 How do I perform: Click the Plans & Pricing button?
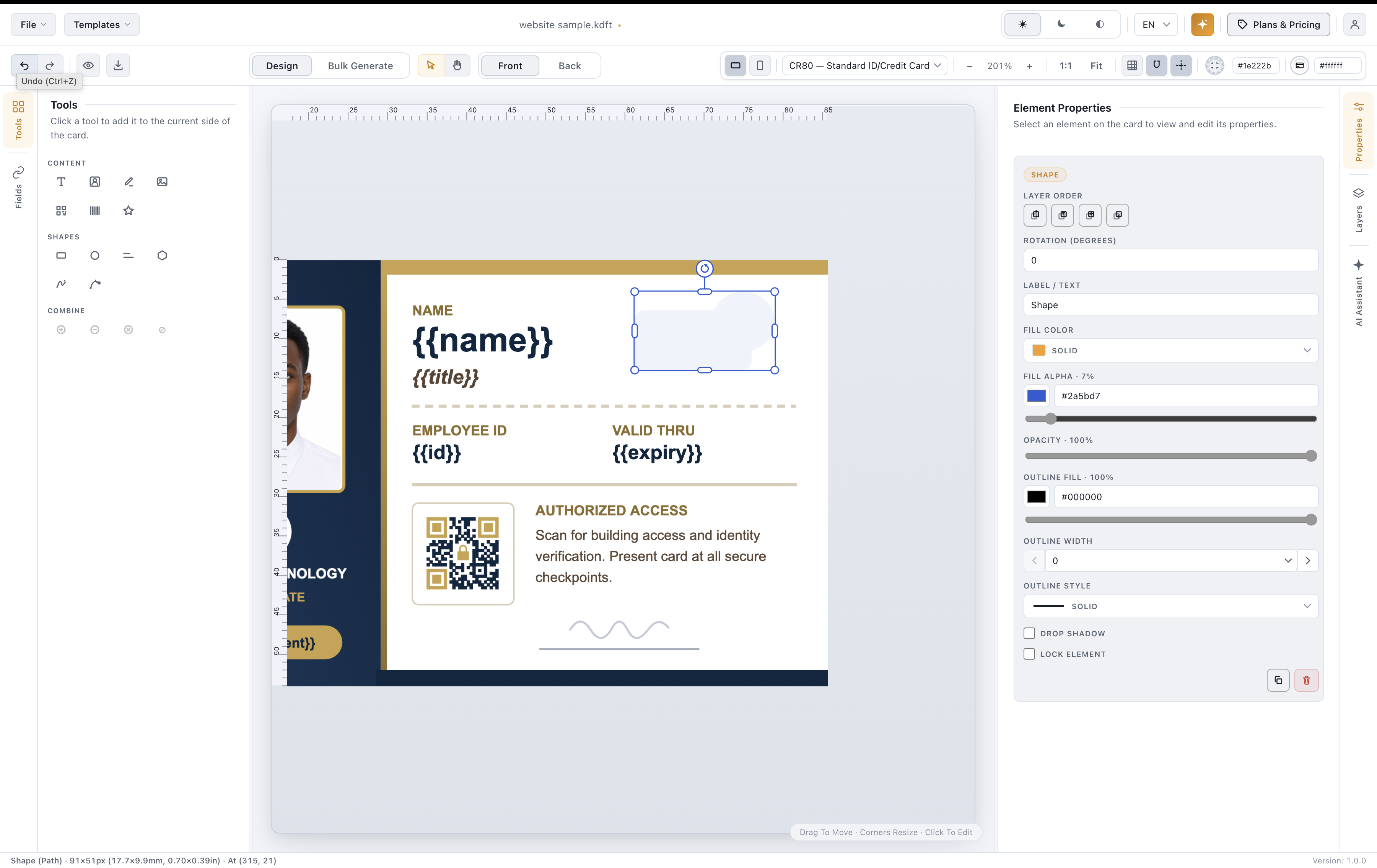pyautogui.click(x=1279, y=24)
